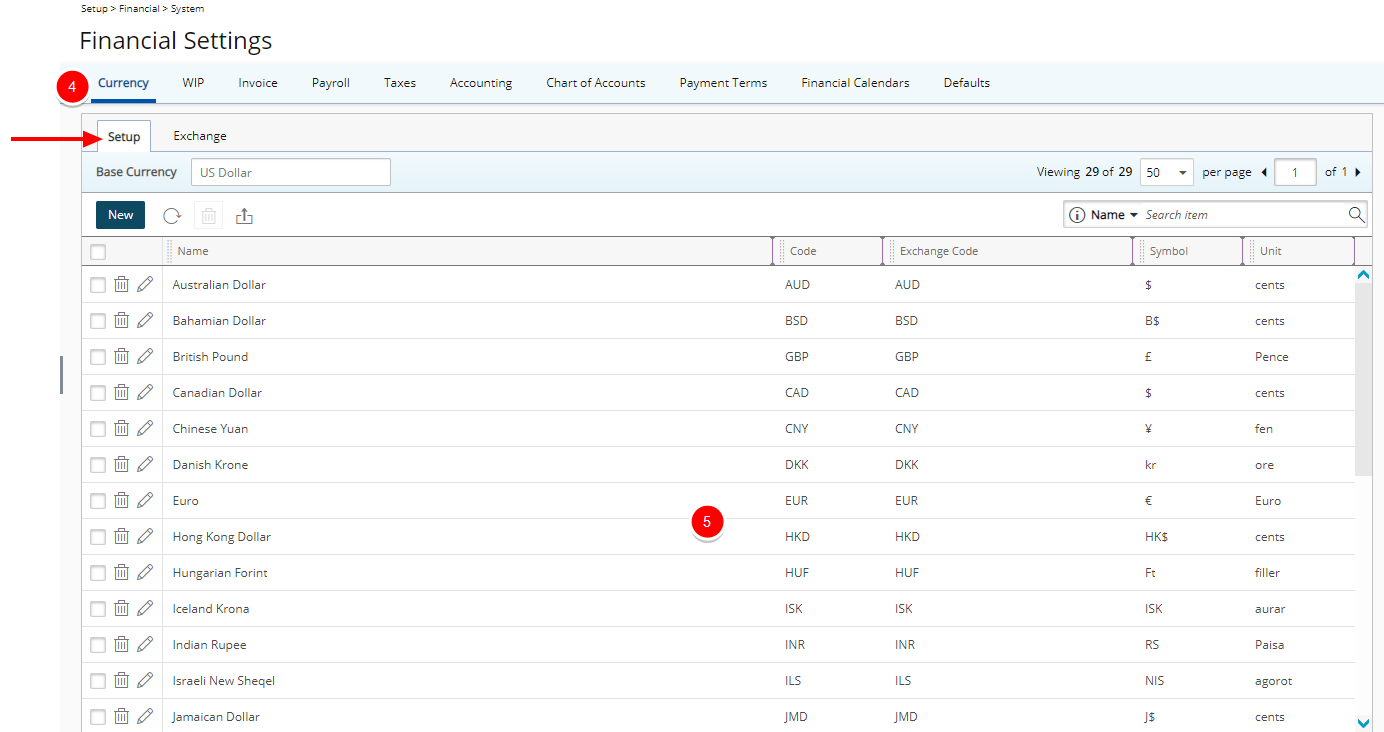
Task: Edit the Euro currency
Action: (x=145, y=501)
